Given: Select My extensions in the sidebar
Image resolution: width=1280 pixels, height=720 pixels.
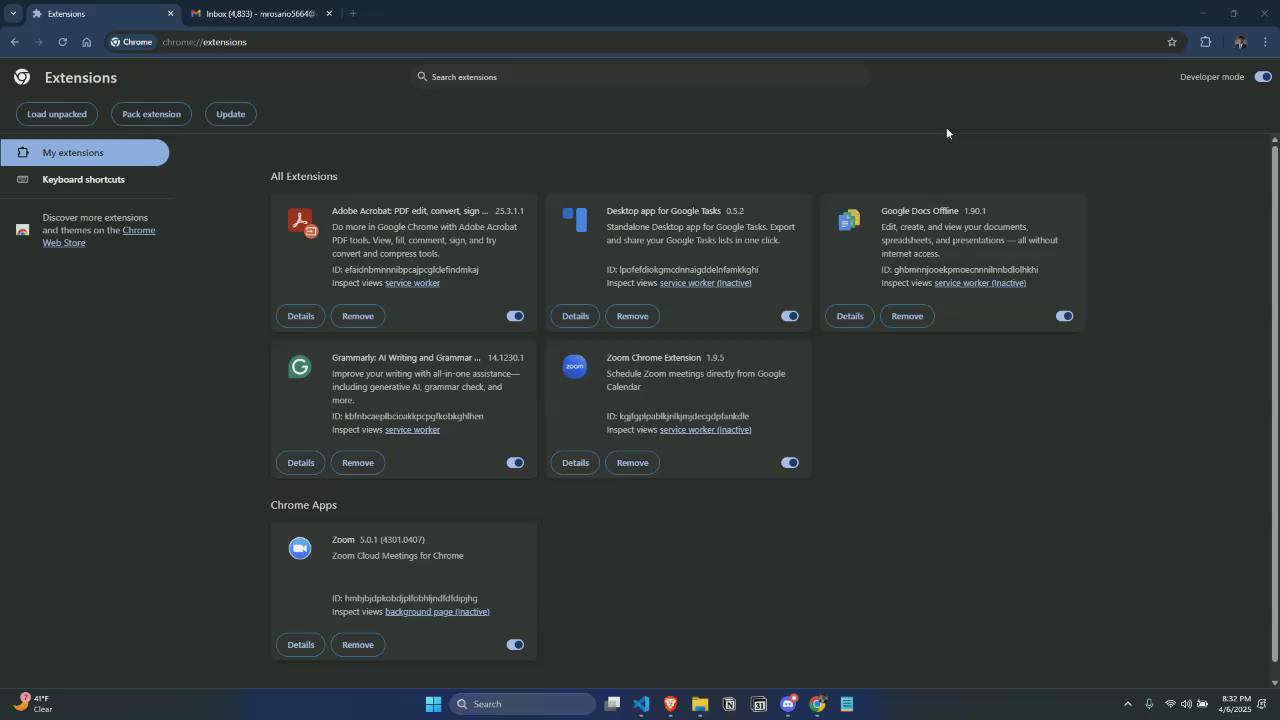Looking at the screenshot, I should [x=84, y=153].
